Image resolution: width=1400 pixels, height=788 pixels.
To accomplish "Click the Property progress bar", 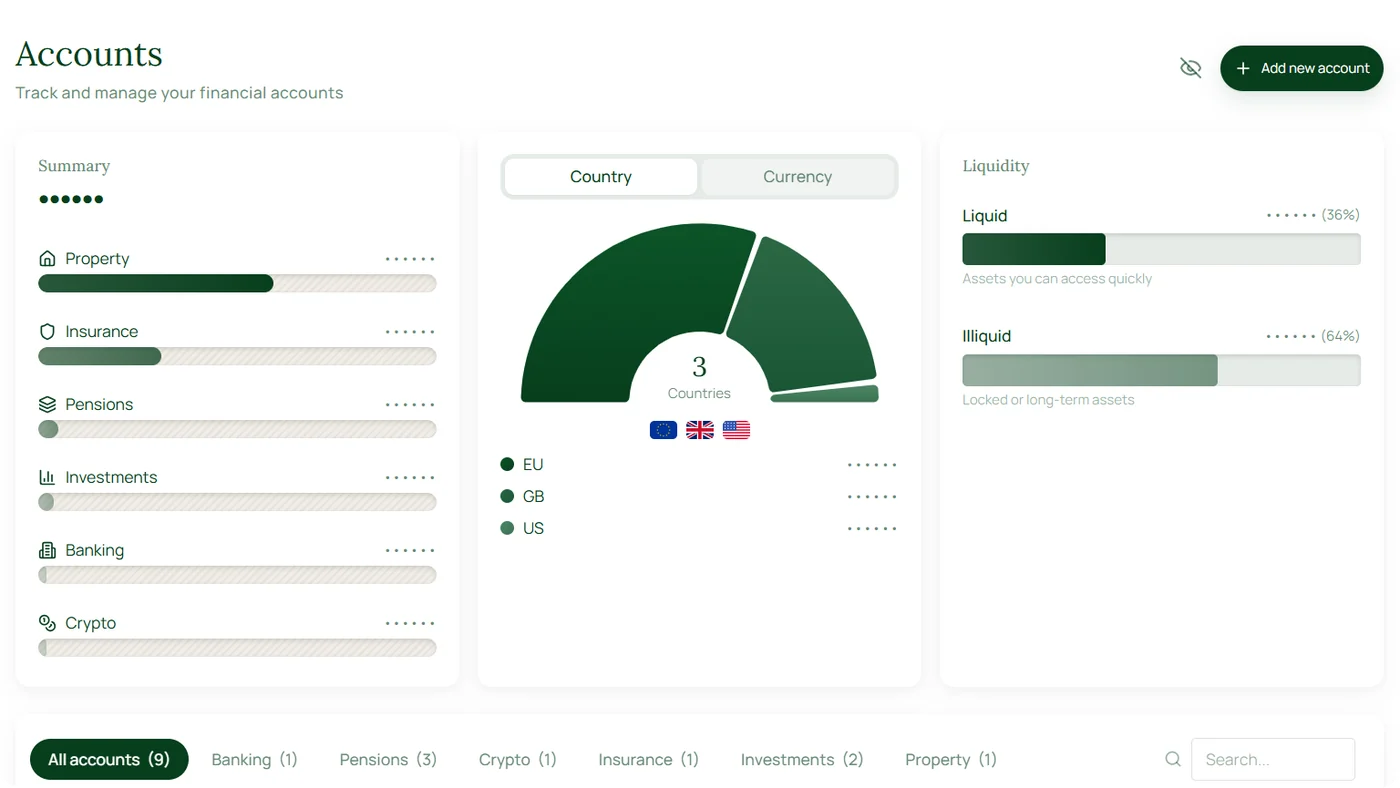I will [x=237, y=283].
